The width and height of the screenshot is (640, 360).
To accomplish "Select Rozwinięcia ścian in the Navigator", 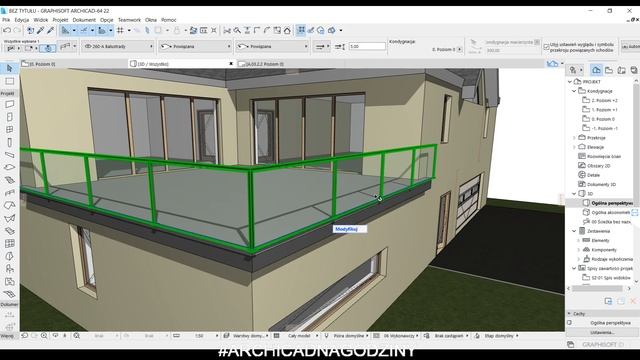I will pyautogui.click(x=600, y=156).
